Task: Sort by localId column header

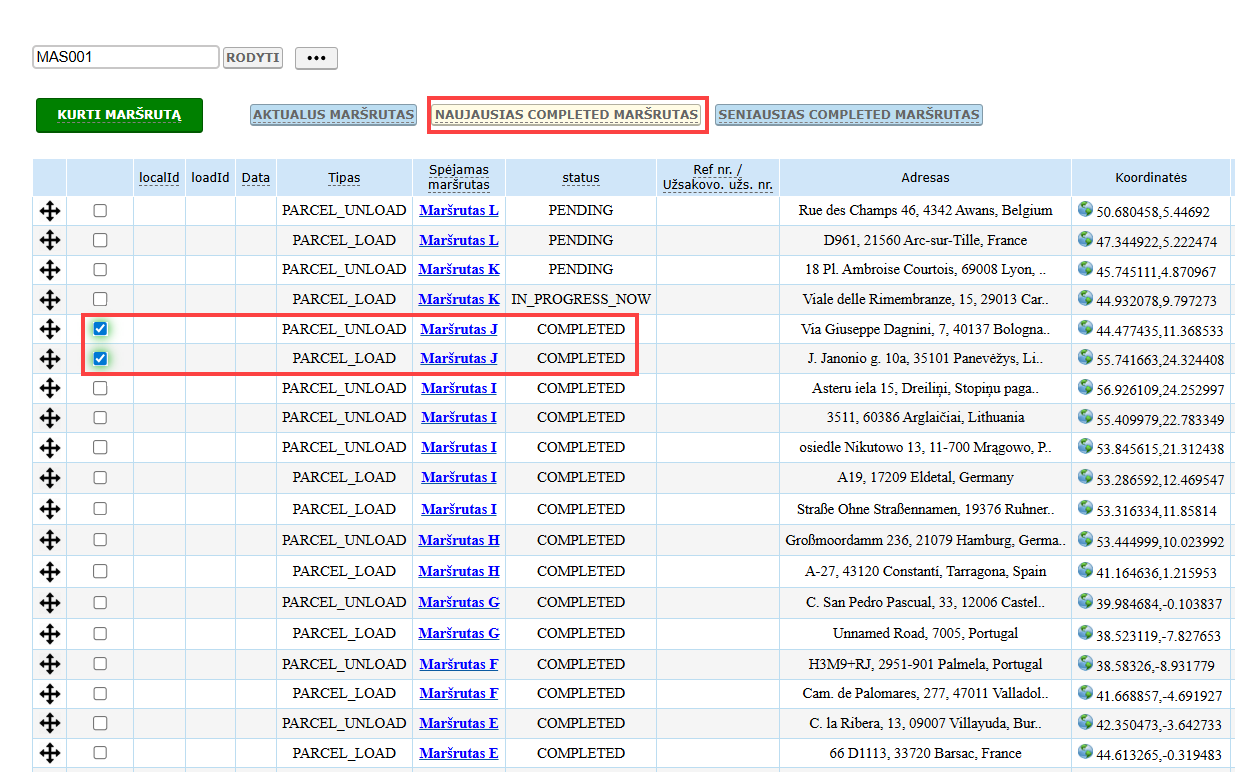Action: (159, 178)
